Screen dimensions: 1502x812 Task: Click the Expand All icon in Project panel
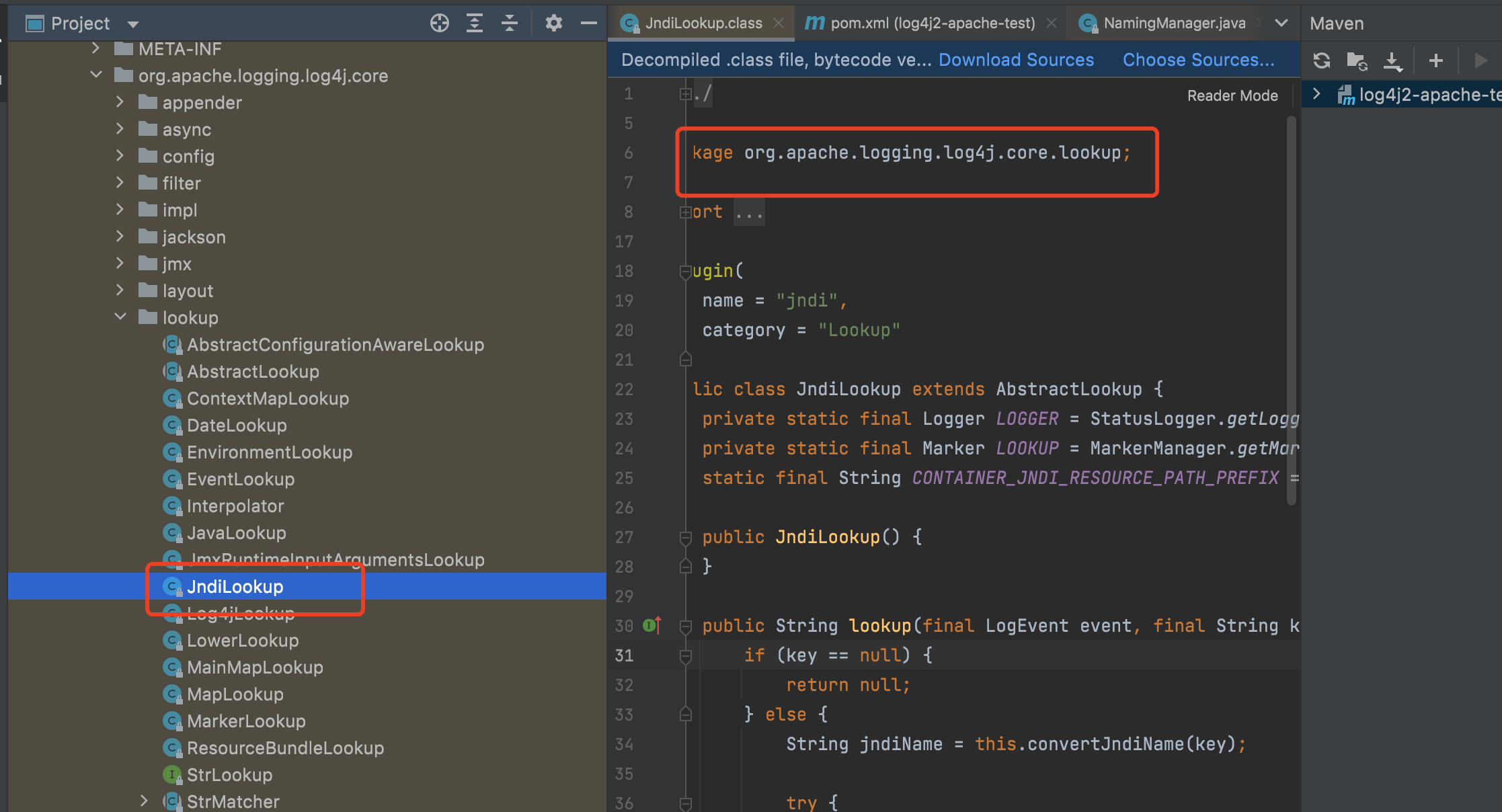[475, 24]
